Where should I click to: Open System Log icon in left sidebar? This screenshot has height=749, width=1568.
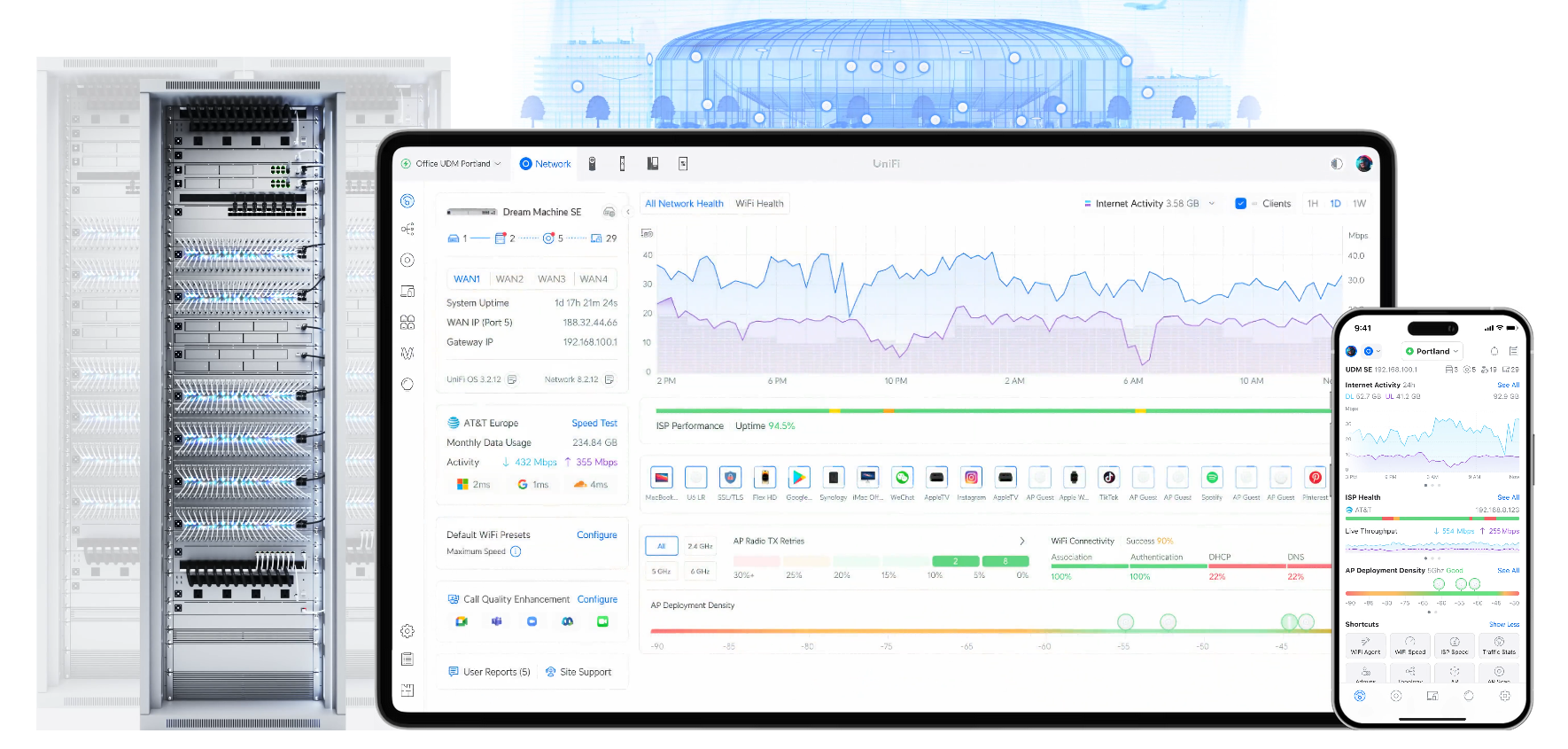408,659
